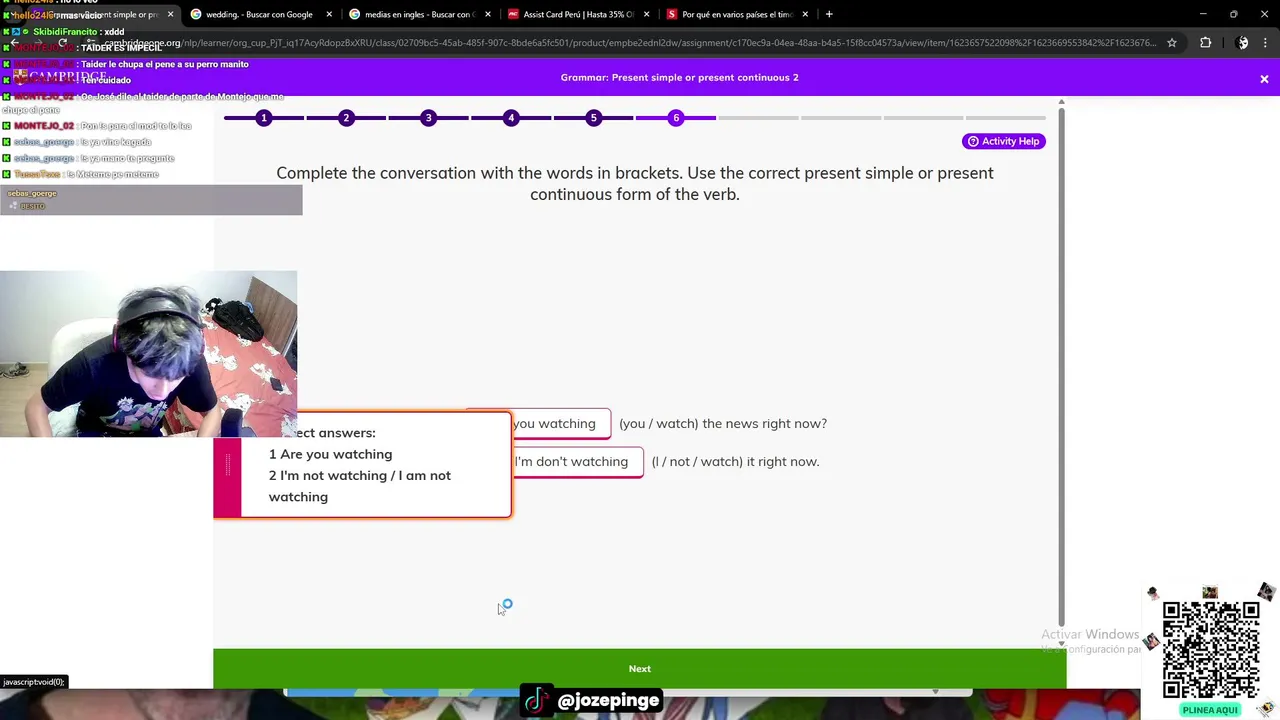Image resolution: width=1280 pixels, height=720 pixels.
Task: Click the activity page vertical scrollbar
Action: click(1061, 365)
